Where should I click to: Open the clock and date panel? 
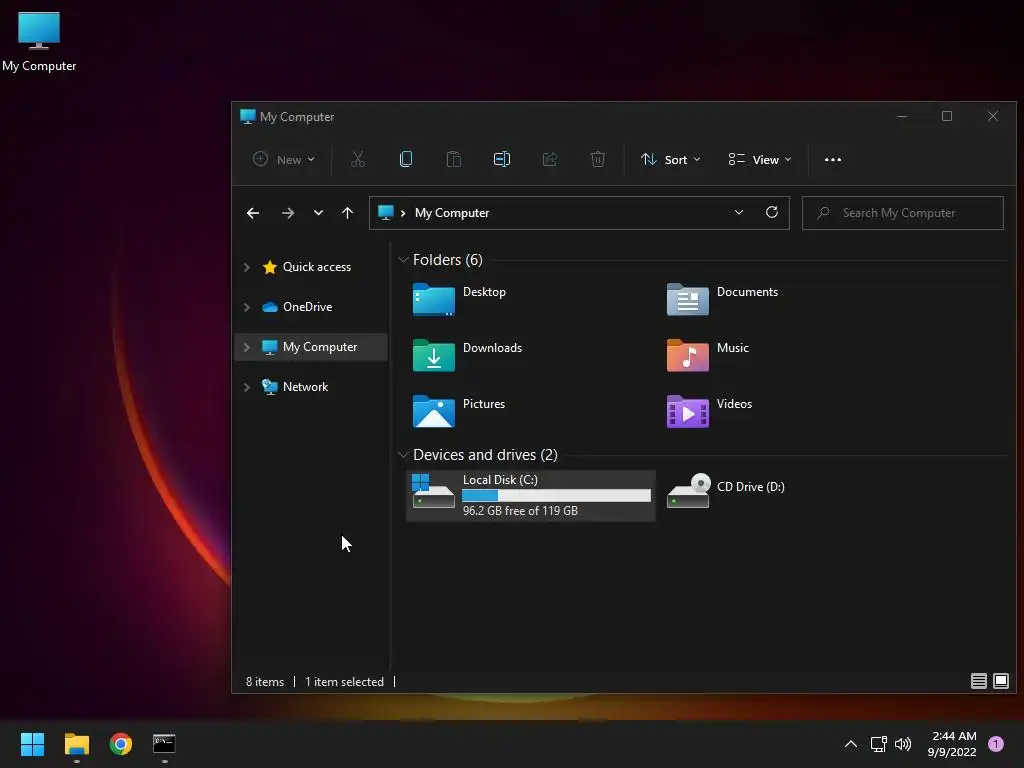click(953, 744)
